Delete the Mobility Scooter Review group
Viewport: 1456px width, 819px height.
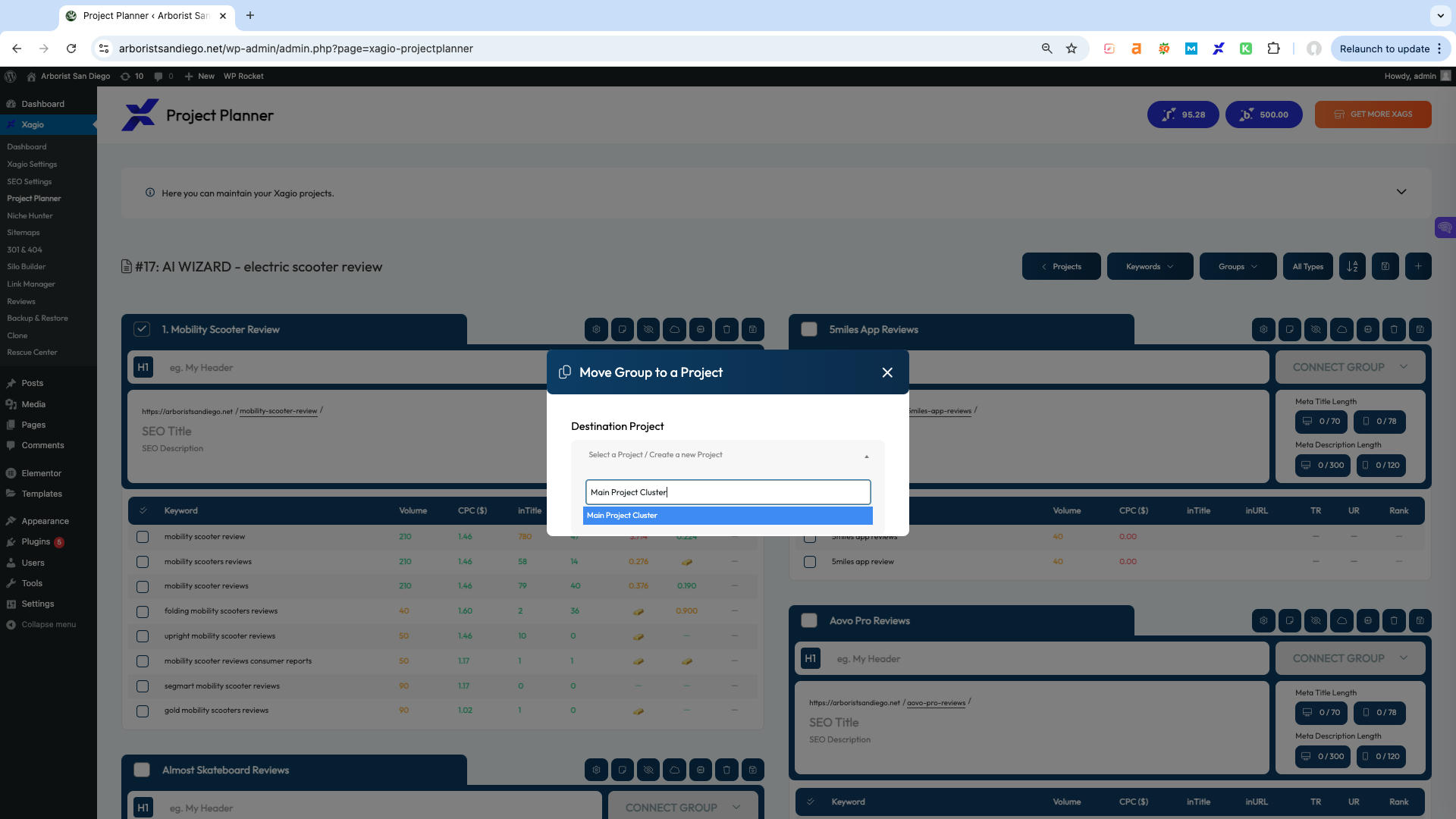(726, 330)
